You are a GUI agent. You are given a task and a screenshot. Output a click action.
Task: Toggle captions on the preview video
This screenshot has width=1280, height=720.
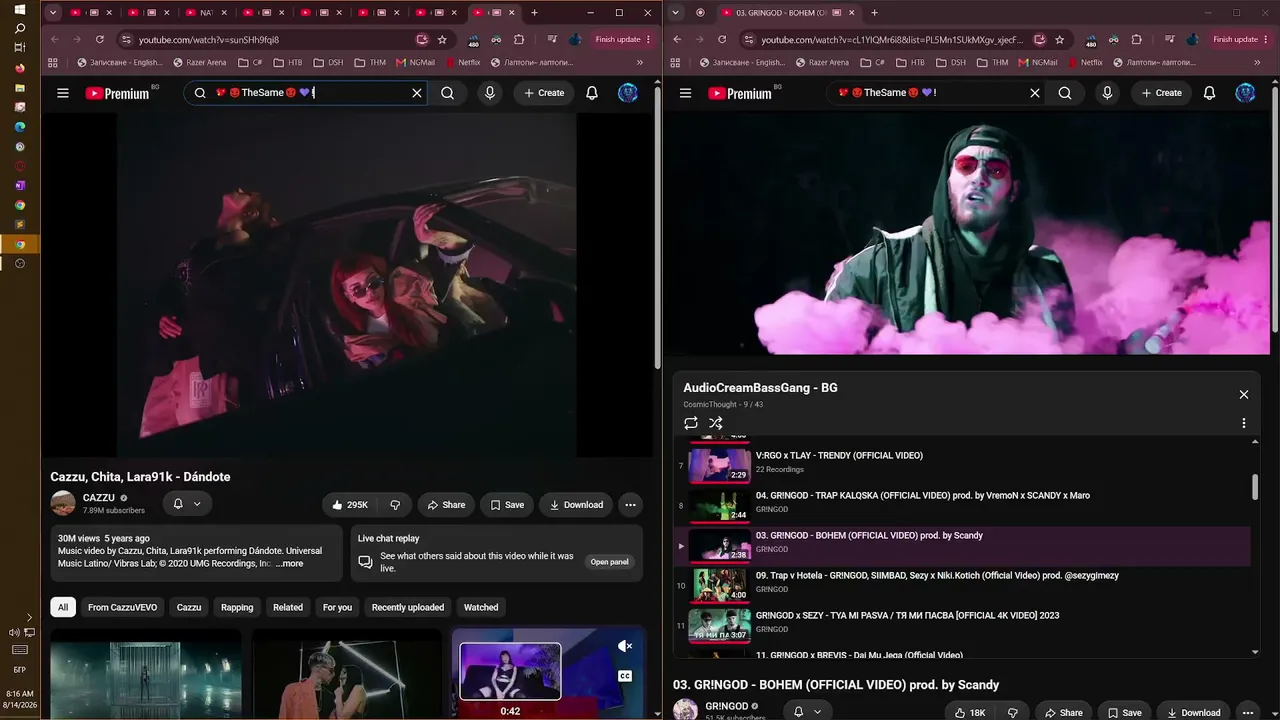click(x=625, y=676)
